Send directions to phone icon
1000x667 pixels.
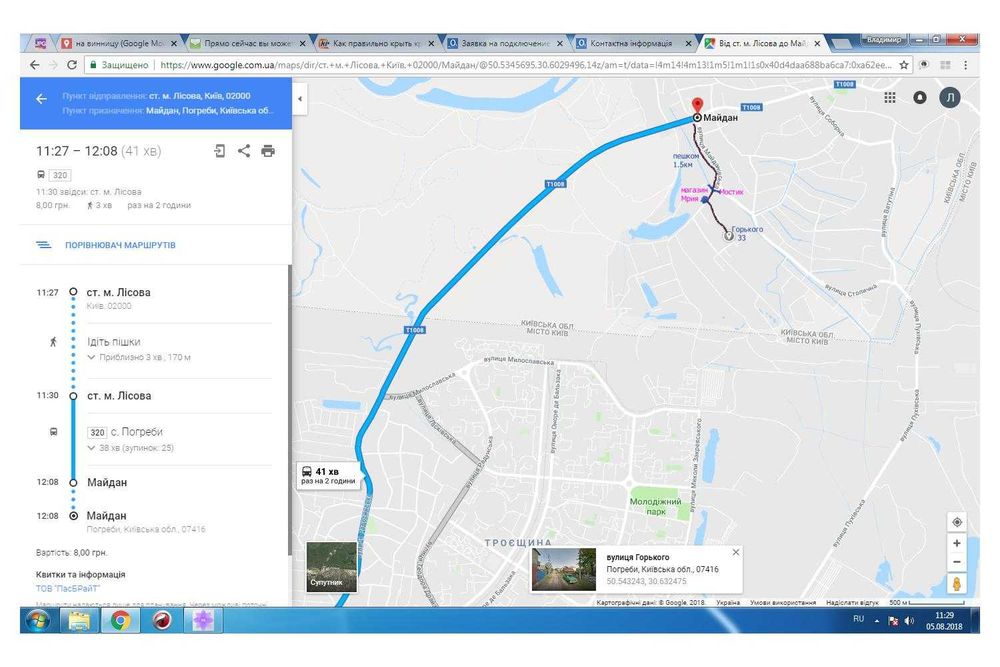[219, 151]
